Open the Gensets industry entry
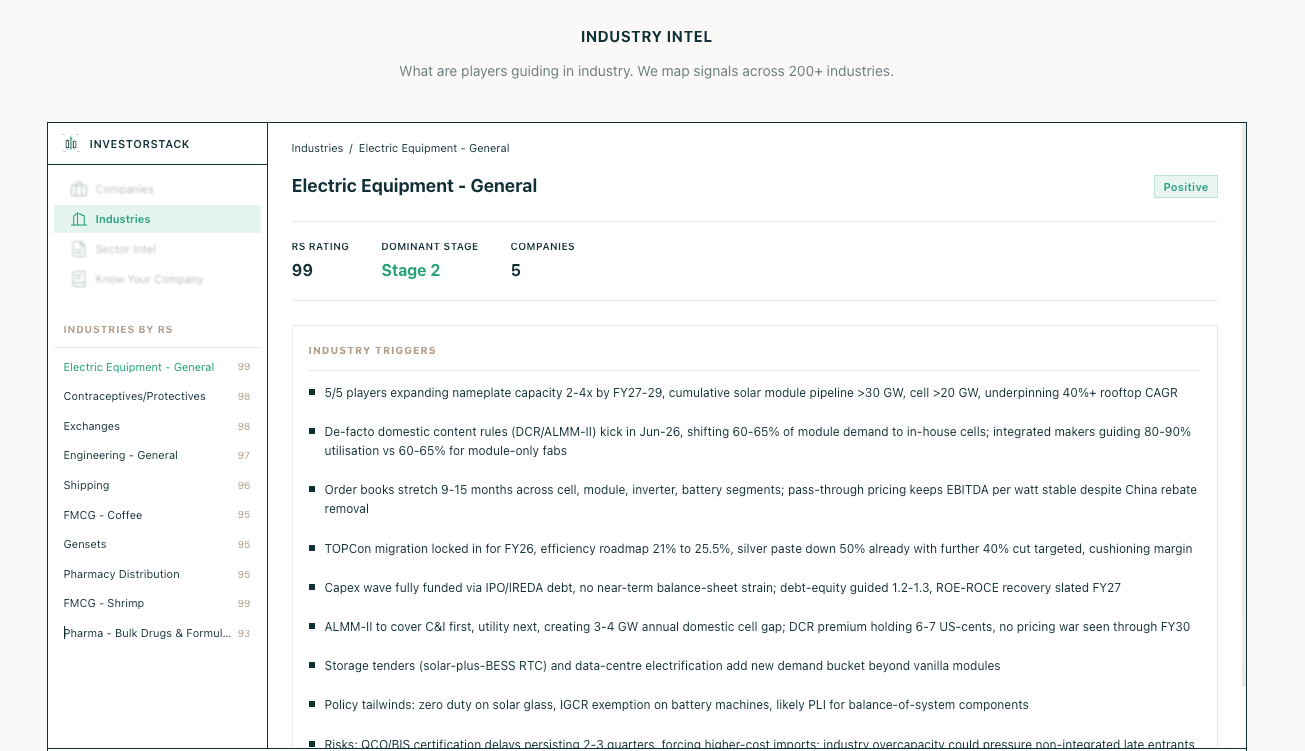The image size is (1305, 751). [x=157, y=544]
